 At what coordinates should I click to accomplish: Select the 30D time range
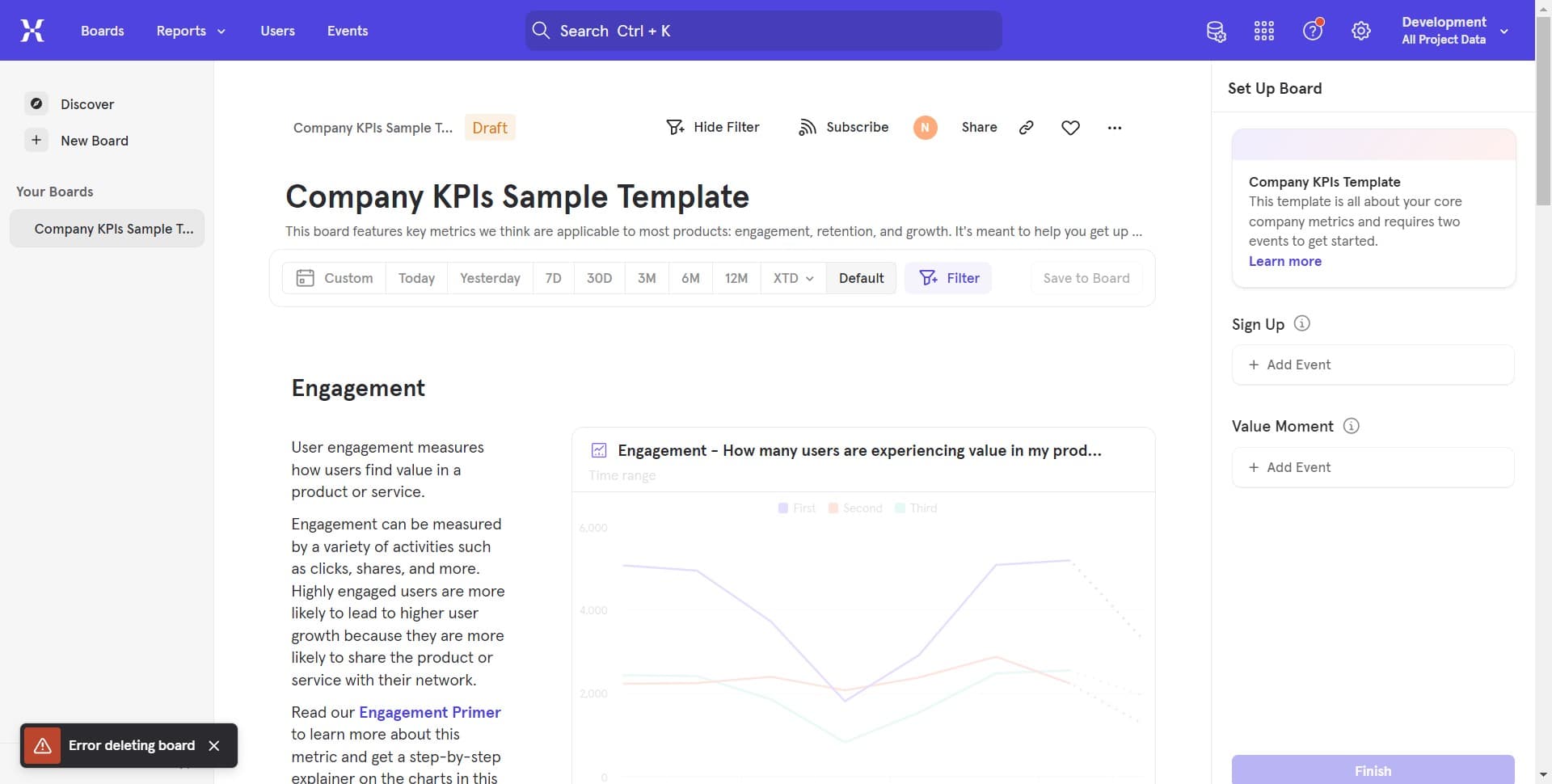[x=599, y=278]
